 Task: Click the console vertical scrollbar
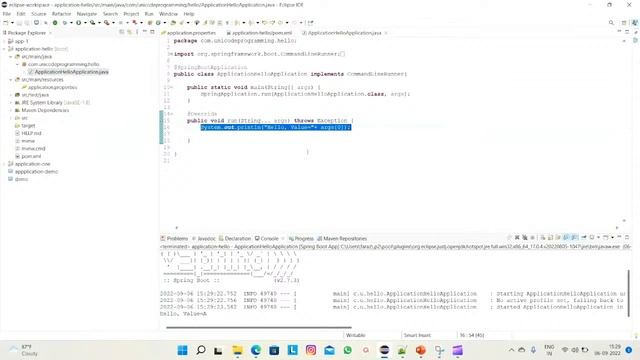click(x=629, y=293)
